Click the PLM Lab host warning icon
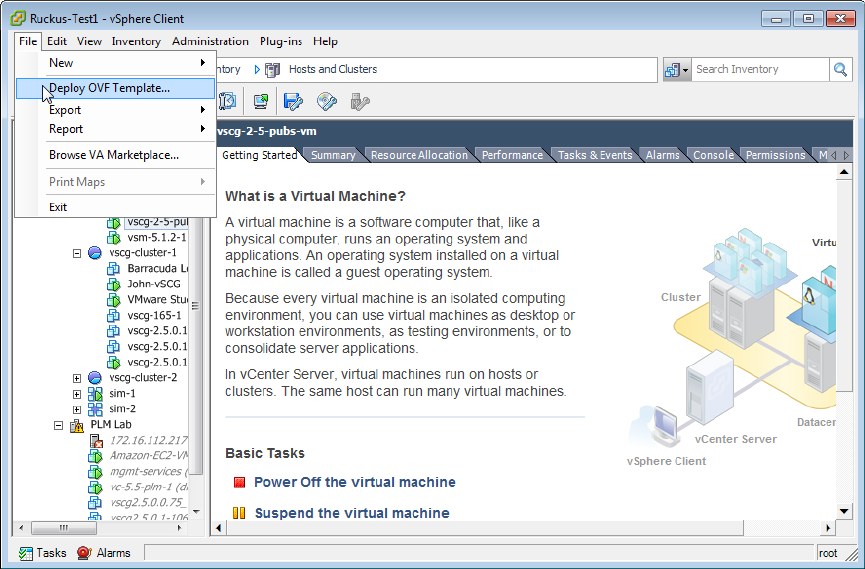 (77, 425)
